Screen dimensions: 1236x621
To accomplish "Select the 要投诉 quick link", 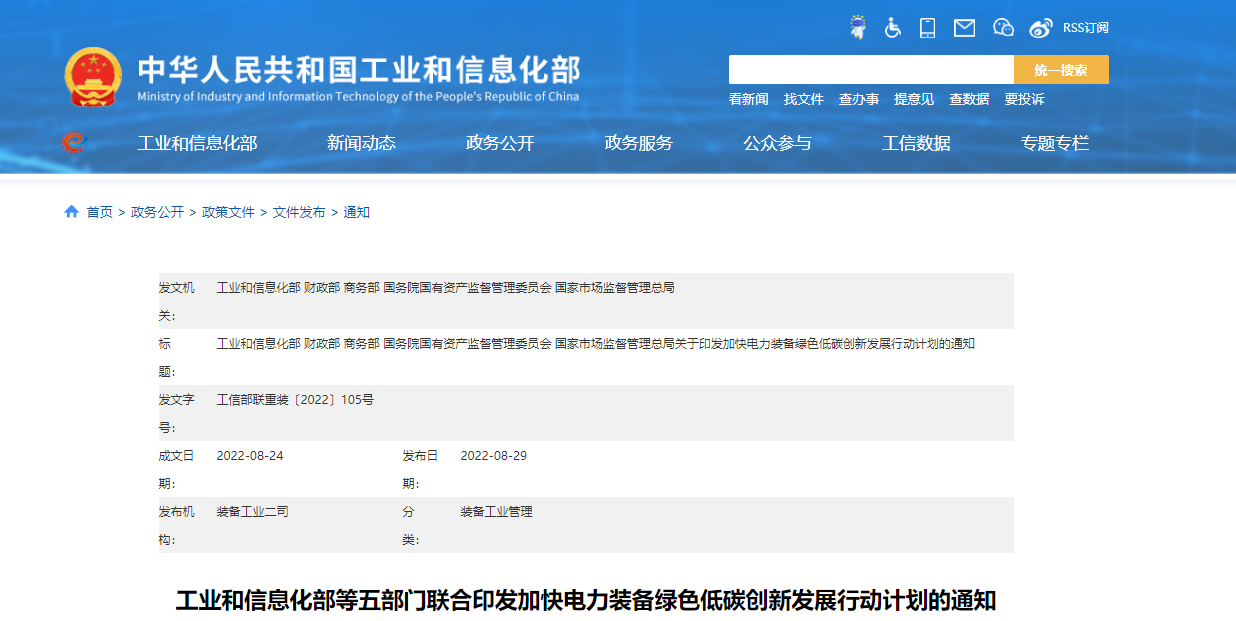I will (x=1024, y=99).
